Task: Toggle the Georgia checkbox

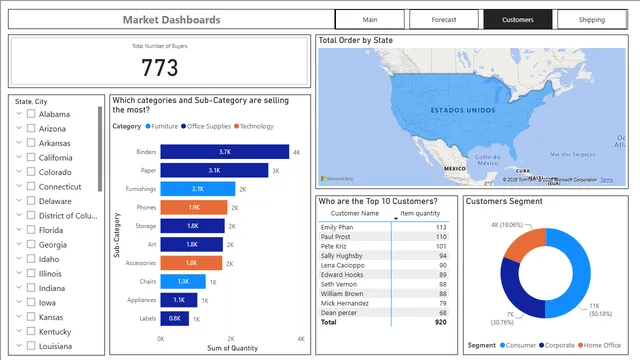Action: click(x=31, y=244)
